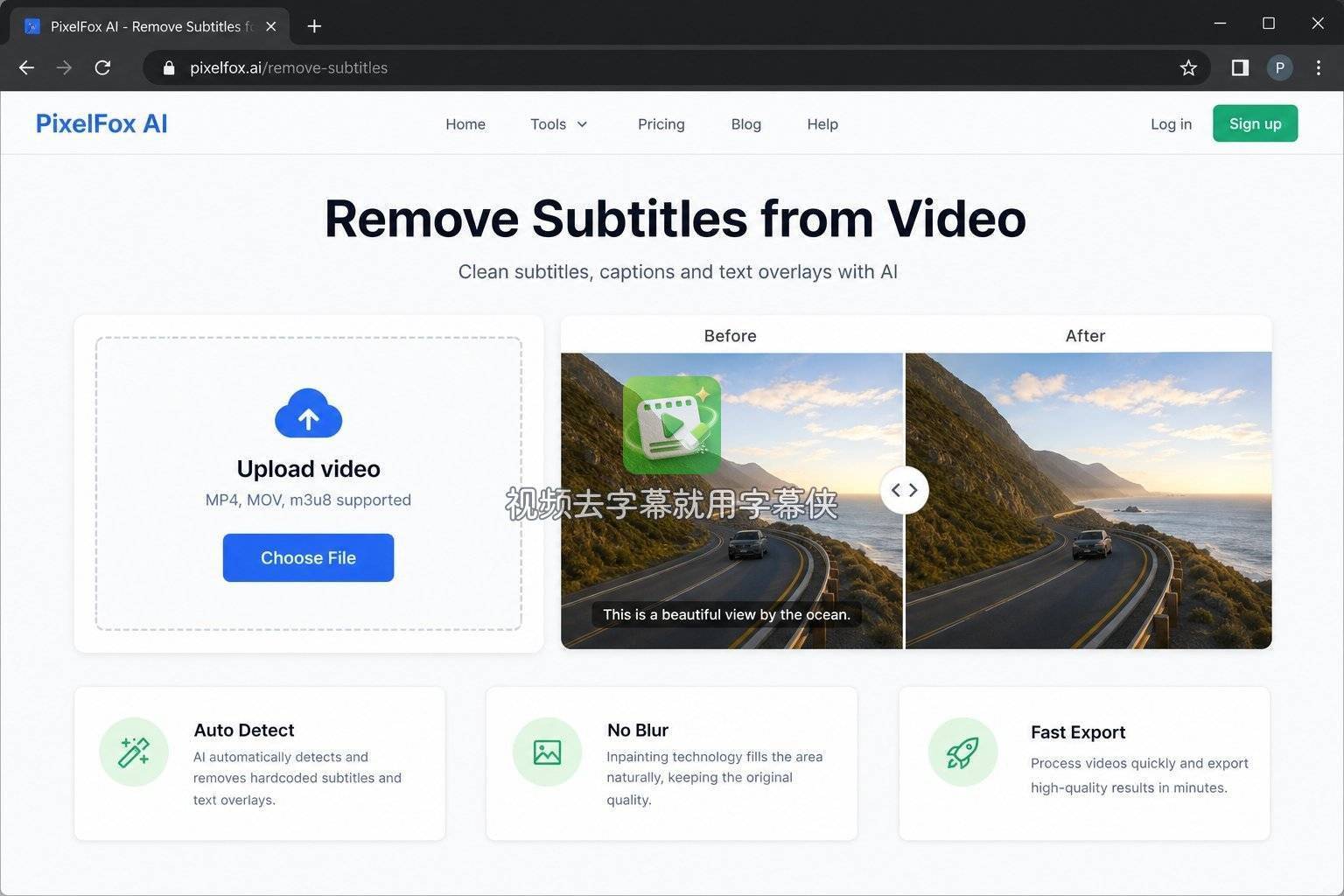Screen dimensions: 1344x896
Task: Open the profile avatar P button
Action: pos(1279,67)
